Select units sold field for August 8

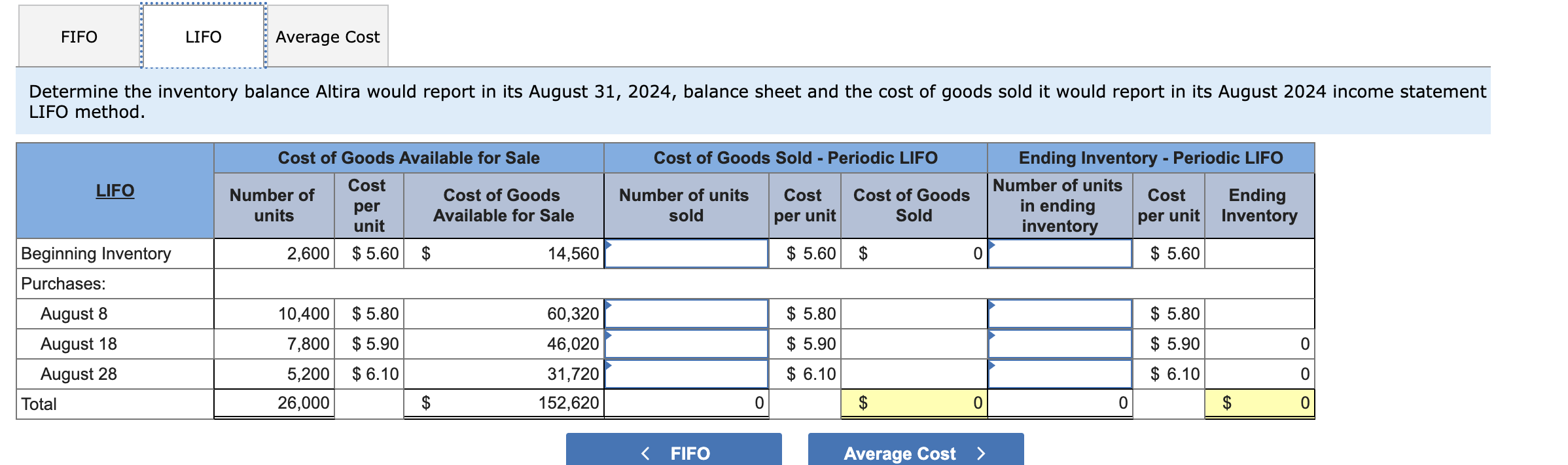686,314
